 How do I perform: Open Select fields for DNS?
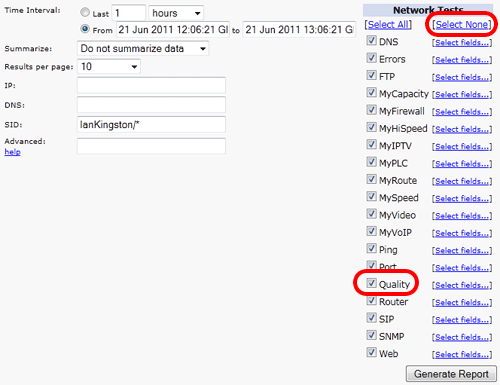(462, 43)
